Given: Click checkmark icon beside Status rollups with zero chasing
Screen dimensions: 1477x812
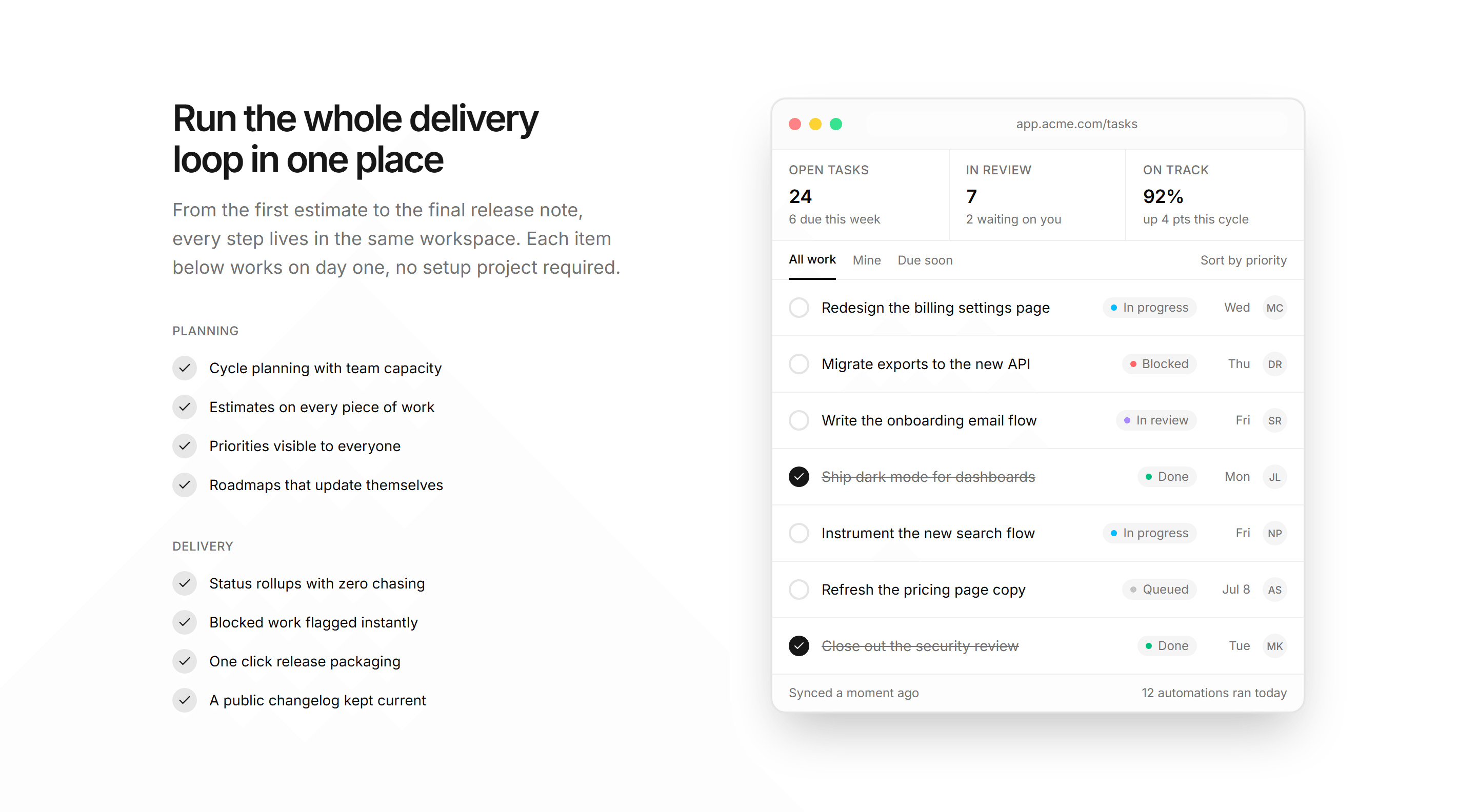Looking at the screenshot, I should 185,583.
